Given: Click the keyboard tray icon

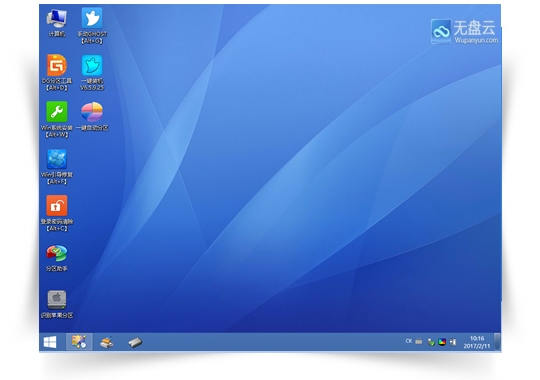Looking at the screenshot, I should coord(419,341).
